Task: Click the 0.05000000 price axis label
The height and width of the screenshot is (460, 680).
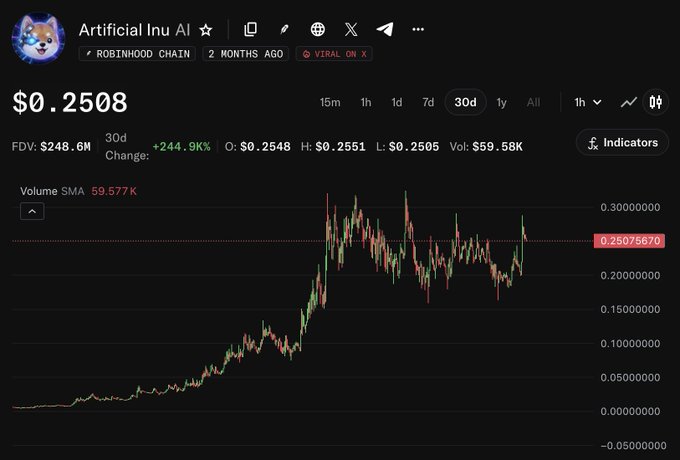Action: pyautogui.click(x=631, y=377)
